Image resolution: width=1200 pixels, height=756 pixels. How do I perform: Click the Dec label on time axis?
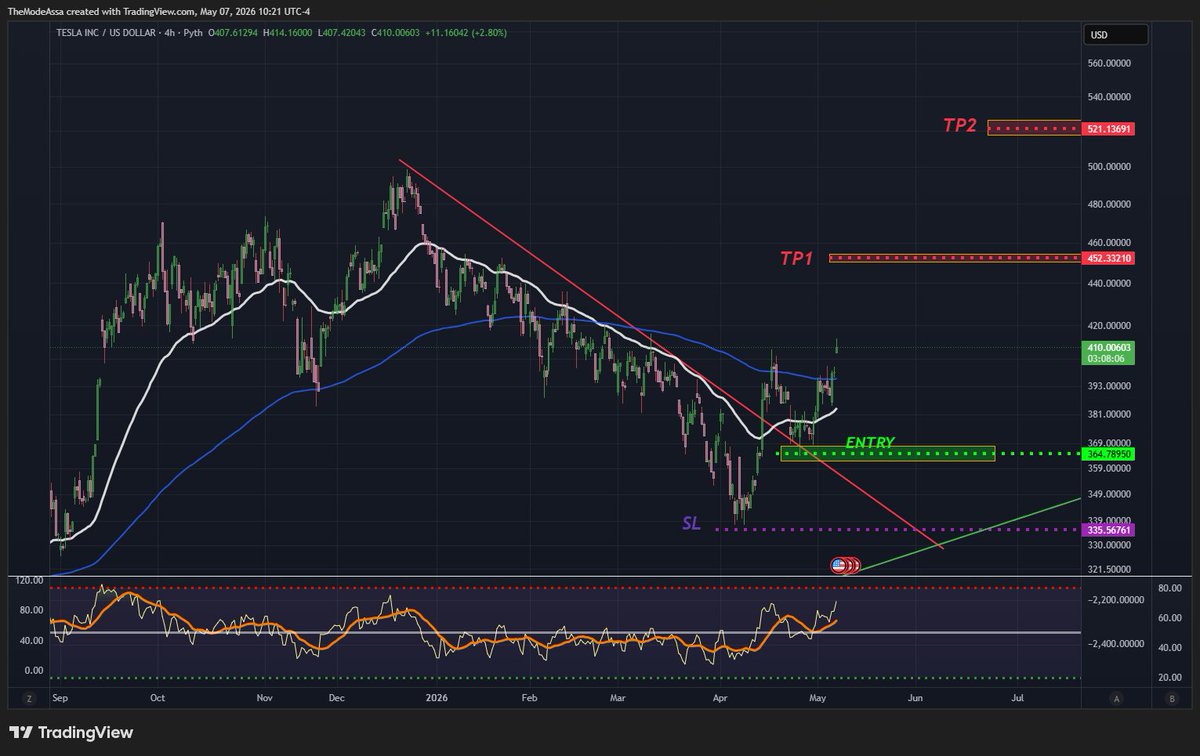[x=337, y=699]
